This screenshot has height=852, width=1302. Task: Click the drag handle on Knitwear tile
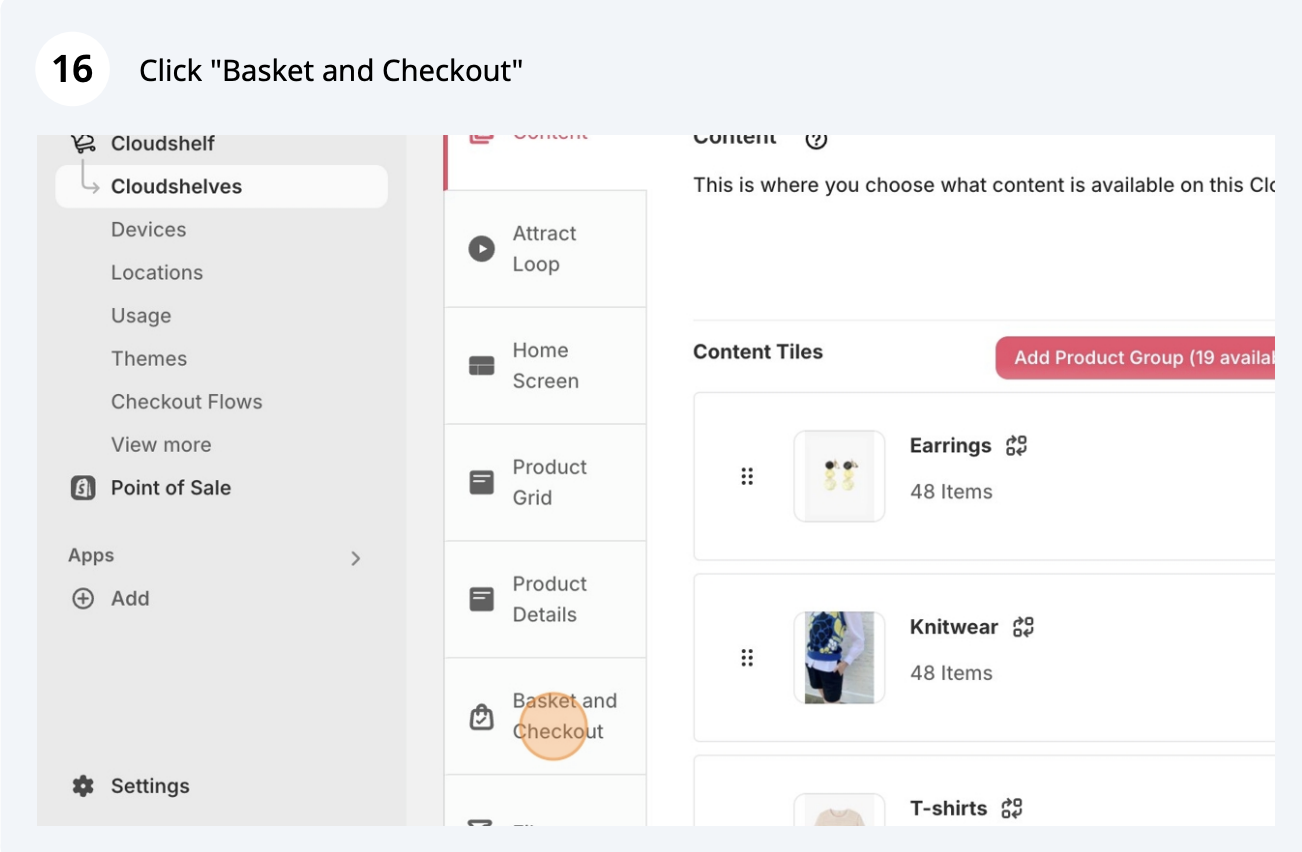click(x=747, y=658)
